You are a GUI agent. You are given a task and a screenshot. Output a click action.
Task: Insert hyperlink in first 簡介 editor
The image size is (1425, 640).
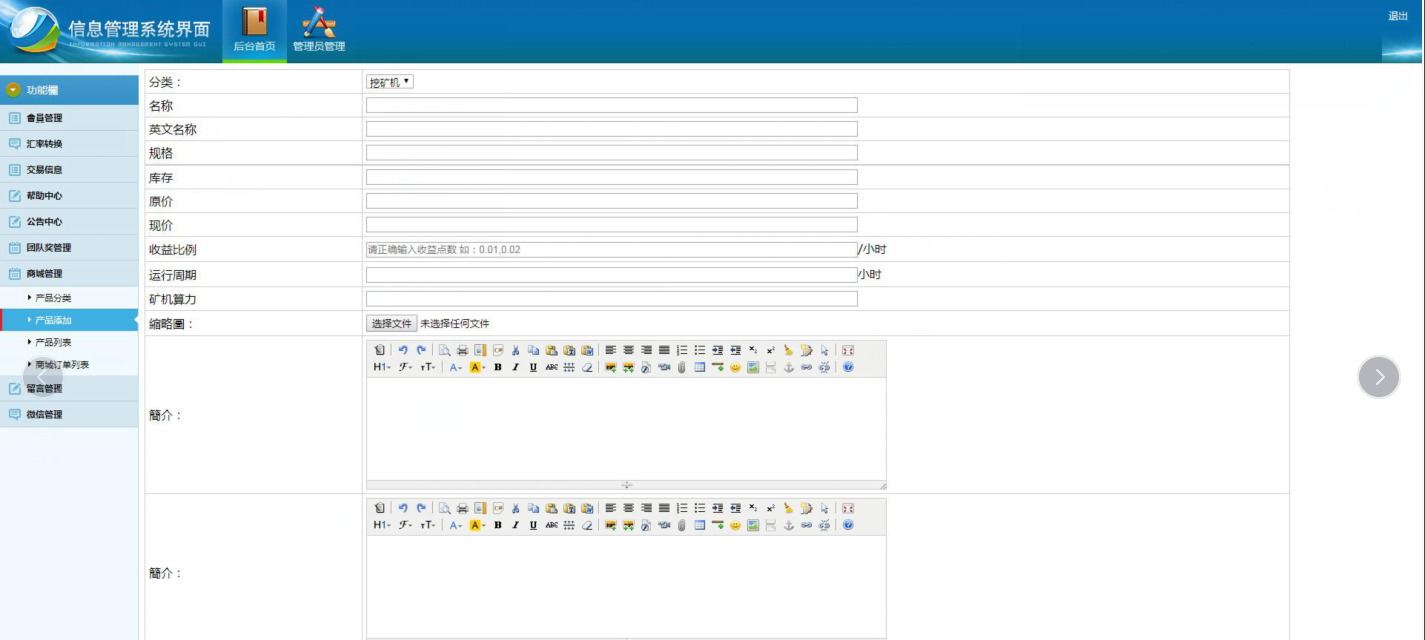806,367
